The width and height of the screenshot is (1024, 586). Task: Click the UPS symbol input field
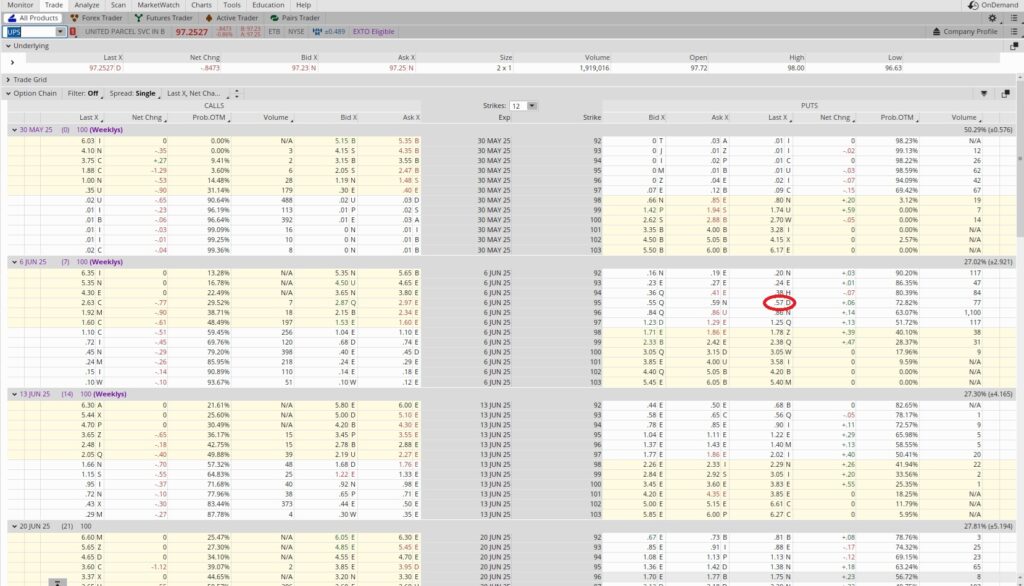click(30, 31)
